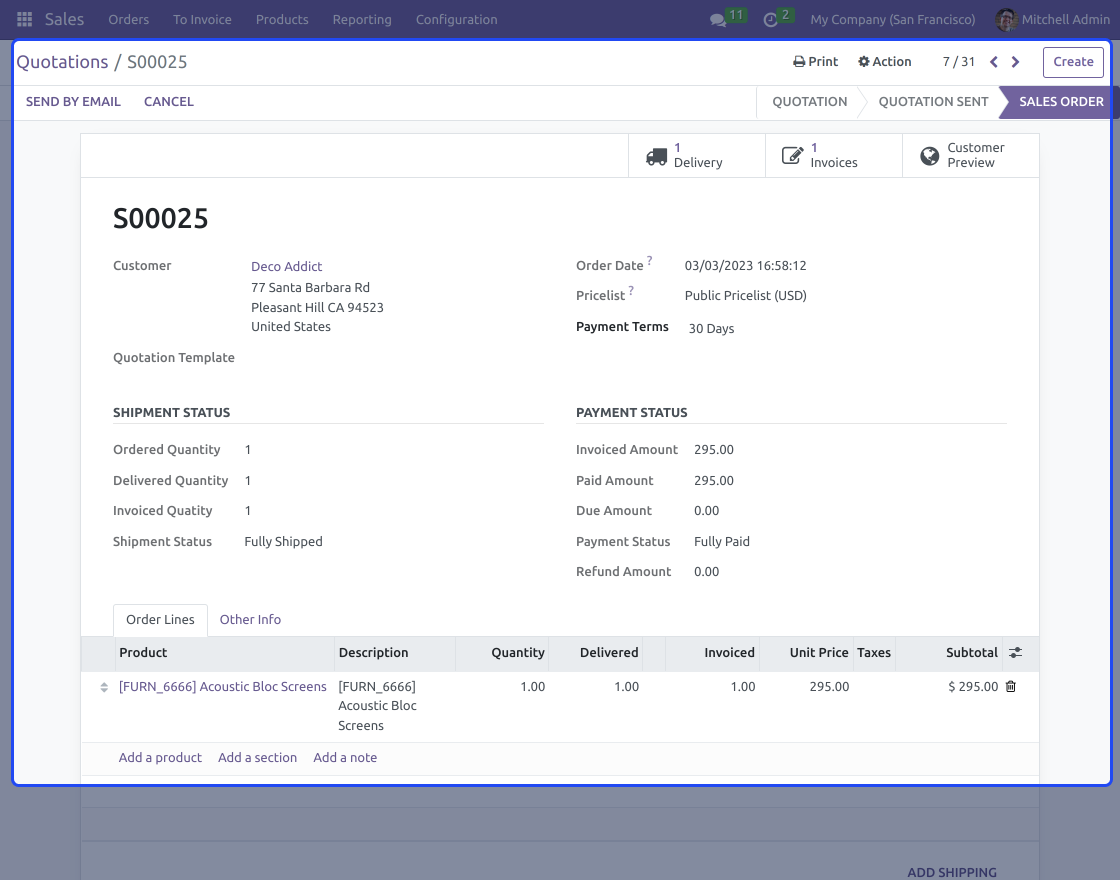Click the Invoices pencil icon
Image resolution: width=1120 pixels, height=880 pixels.
click(x=792, y=156)
